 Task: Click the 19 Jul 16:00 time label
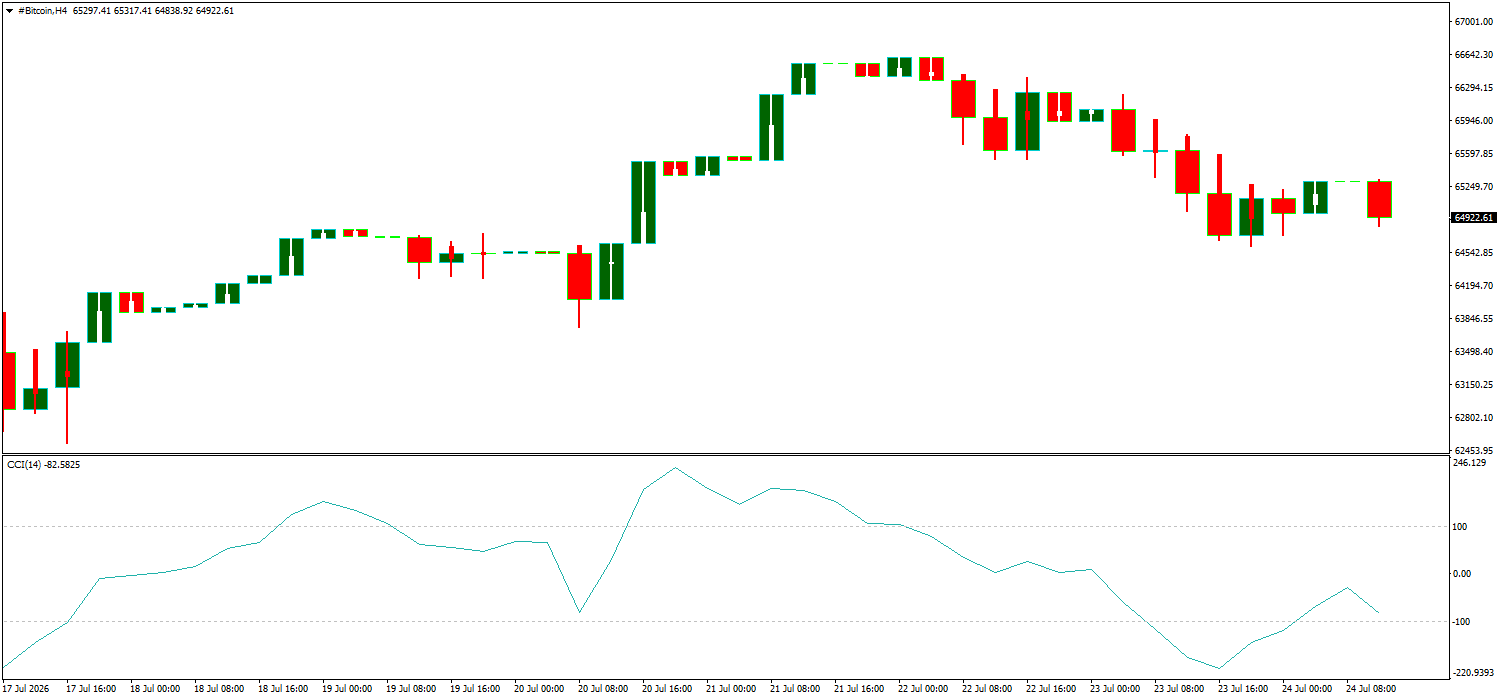475,689
